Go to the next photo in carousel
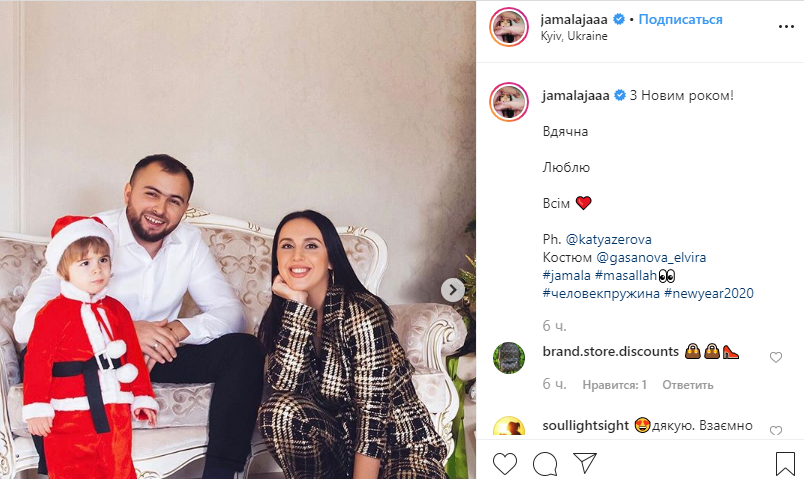The height and width of the screenshot is (479, 804). 453,290
